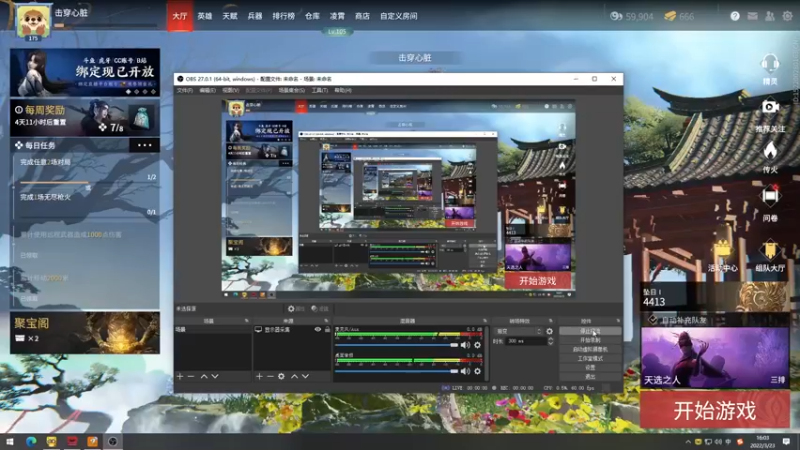
Task: Open the game settings gear in header
Action: click(787, 16)
